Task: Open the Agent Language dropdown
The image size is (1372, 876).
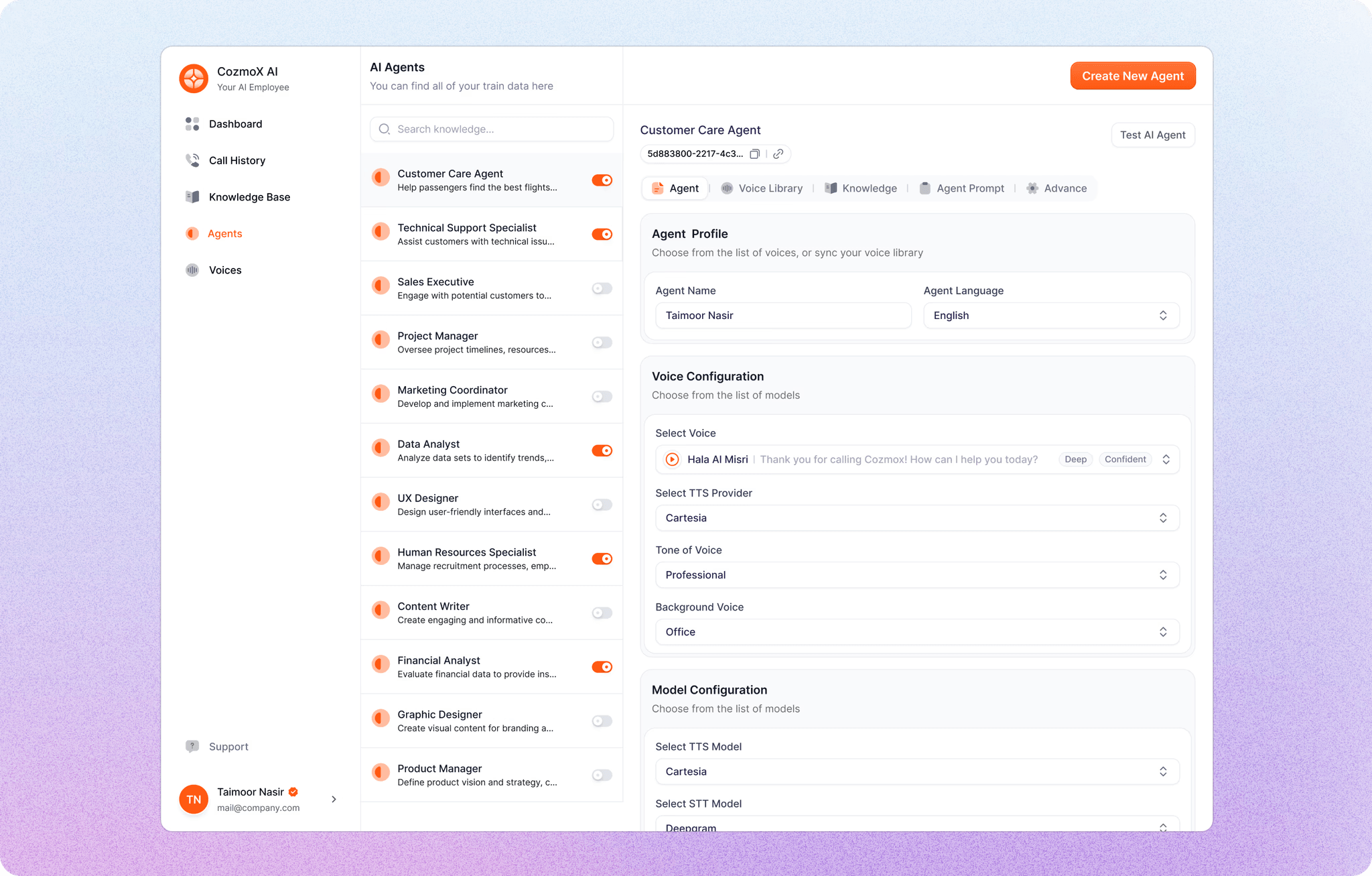Action: 1050,315
